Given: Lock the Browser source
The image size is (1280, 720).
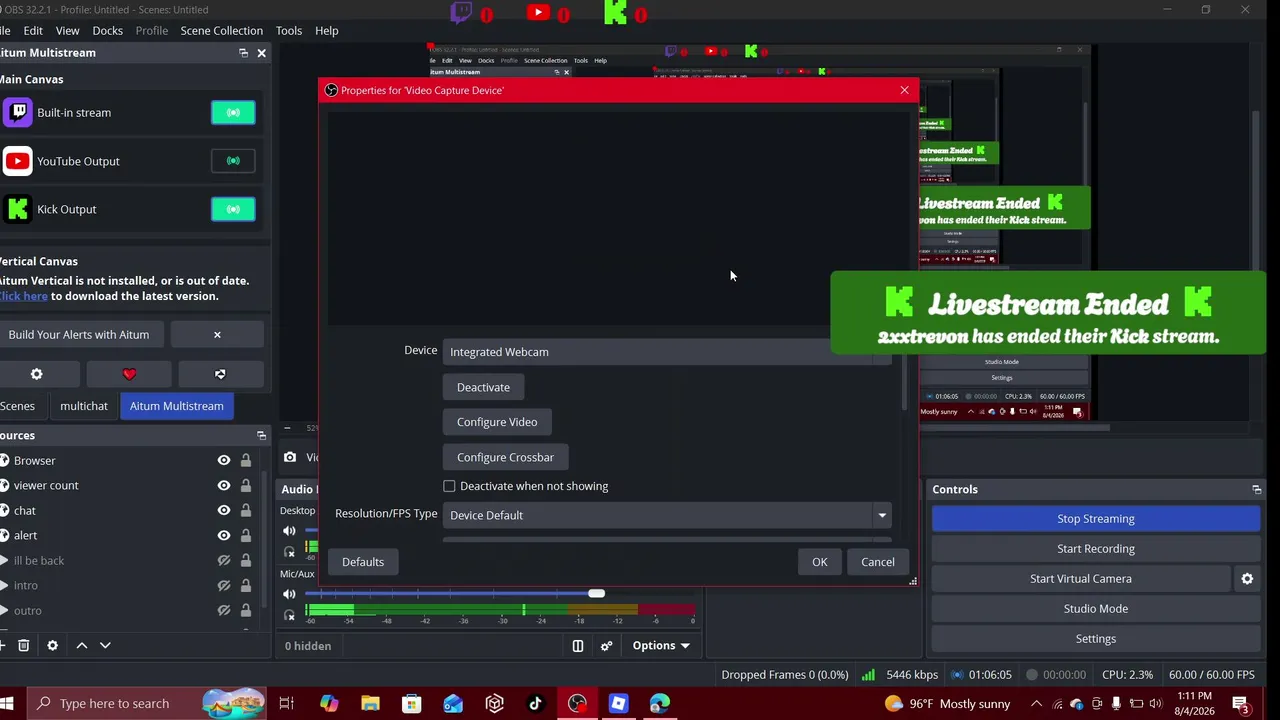Looking at the screenshot, I should click(x=245, y=461).
